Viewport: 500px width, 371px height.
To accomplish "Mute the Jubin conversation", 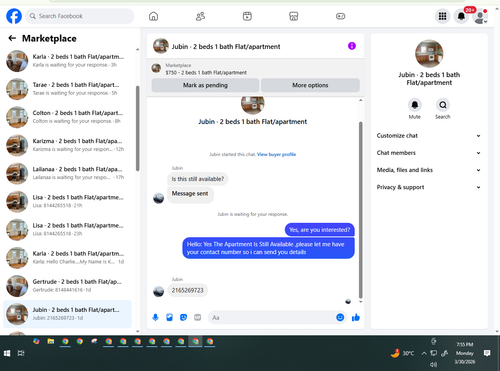I will tap(415, 105).
